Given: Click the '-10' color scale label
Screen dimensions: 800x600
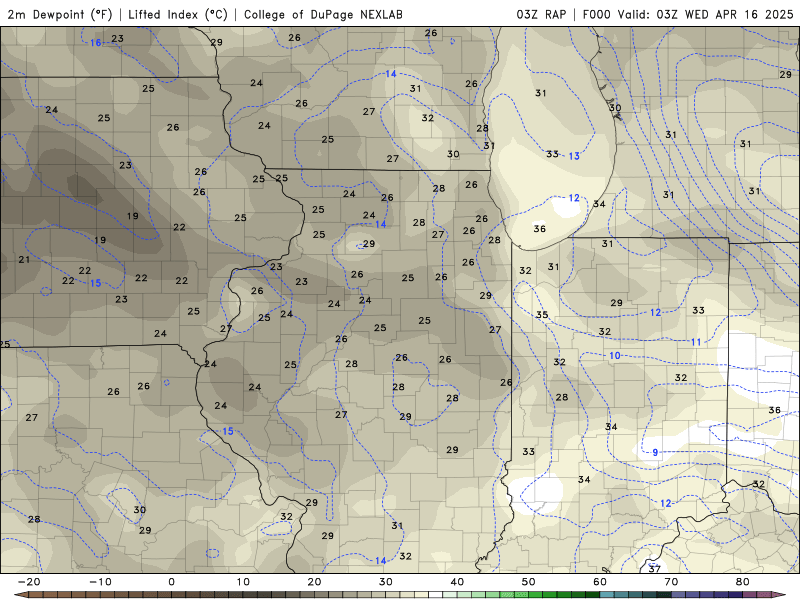Looking at the screenshot, I should 100,582.
